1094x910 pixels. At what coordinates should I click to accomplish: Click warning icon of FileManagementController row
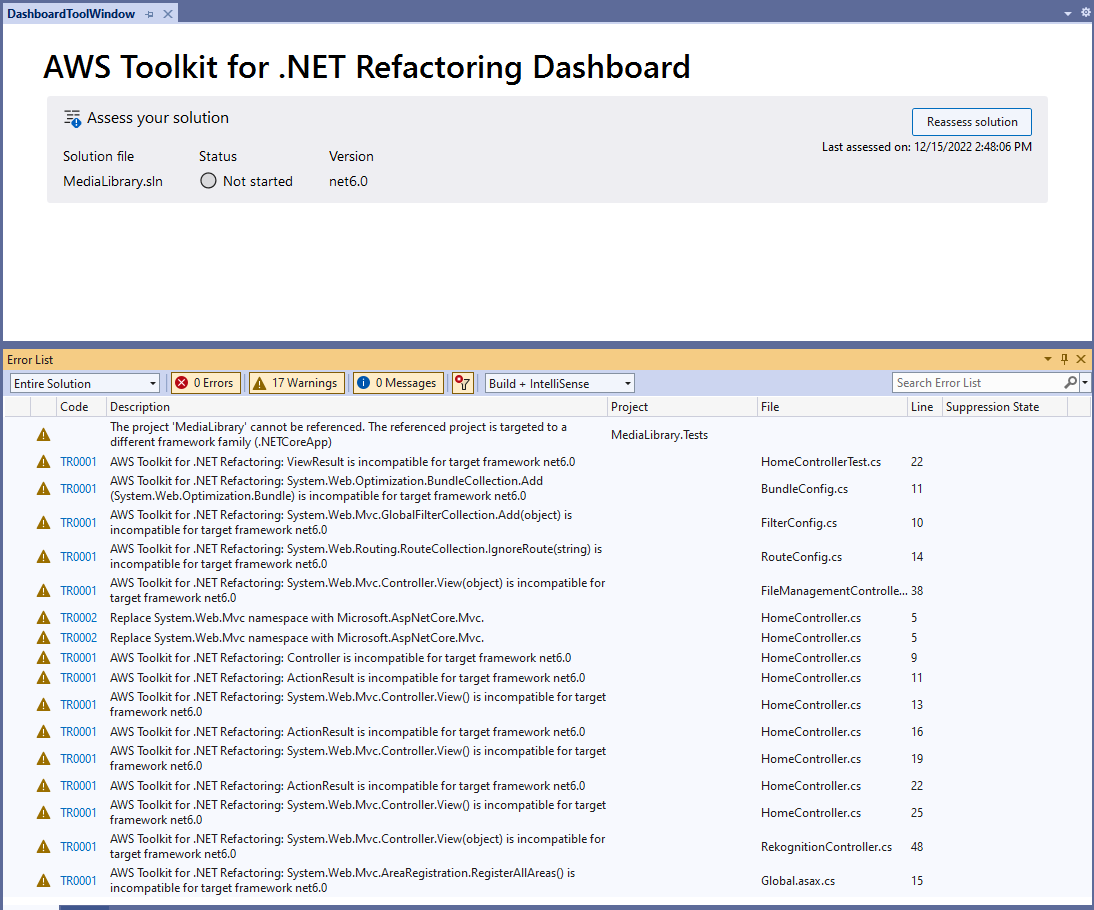coord(43,590)
